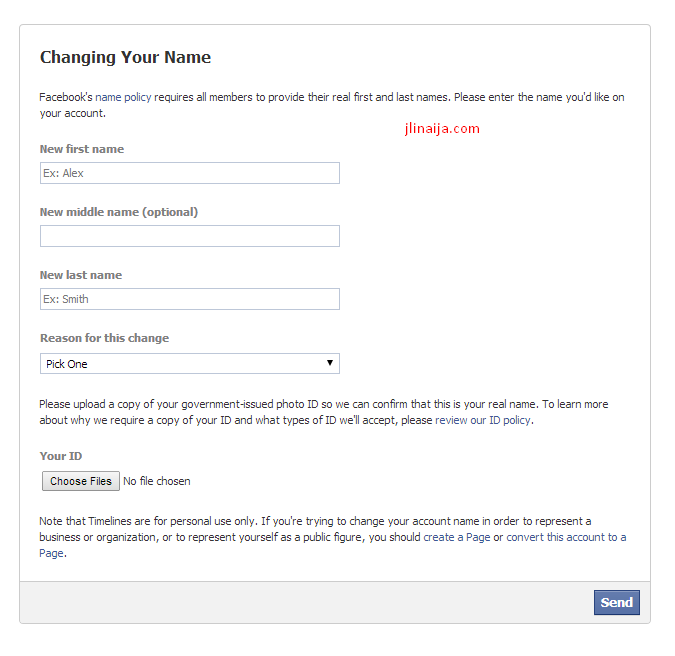Screen dimensions: 675x656
Task: Open the review our ID policy link
Action: (x=483, y=420)
